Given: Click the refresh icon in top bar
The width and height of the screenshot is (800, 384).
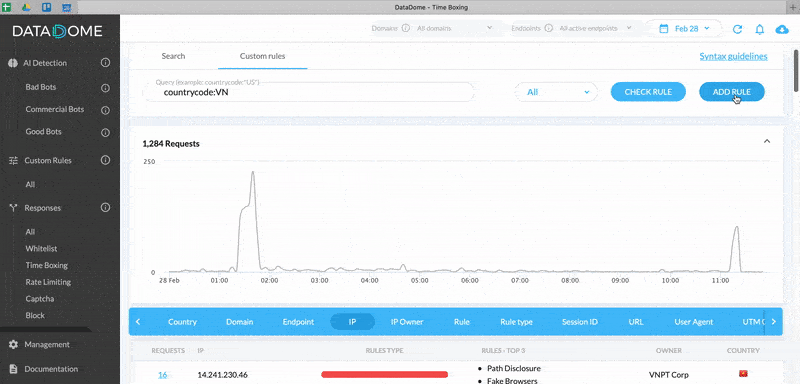Looking at the screenshot, I should 737,29.
